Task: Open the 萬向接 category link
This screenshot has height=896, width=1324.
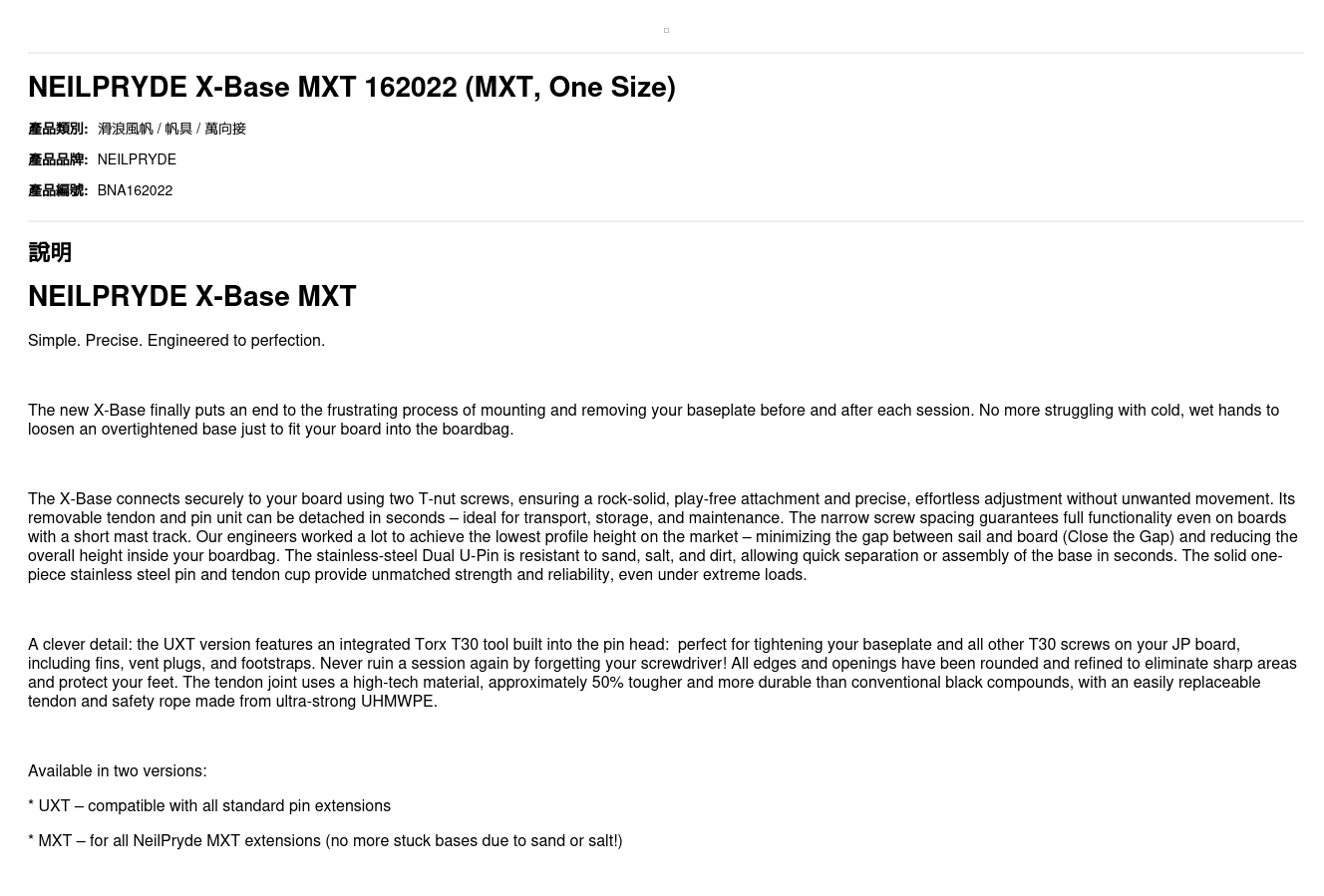Action: 225,129
